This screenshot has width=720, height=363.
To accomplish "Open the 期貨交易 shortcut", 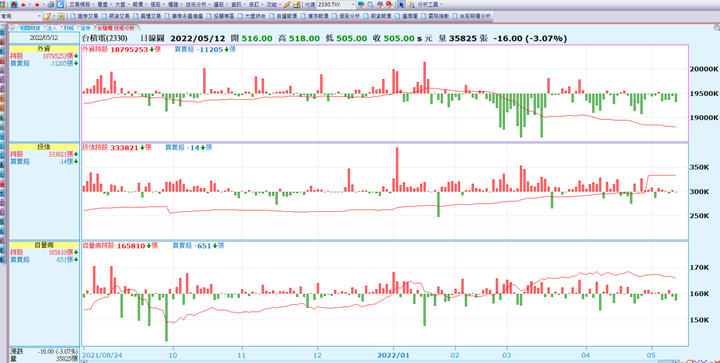I will [116, 16].
